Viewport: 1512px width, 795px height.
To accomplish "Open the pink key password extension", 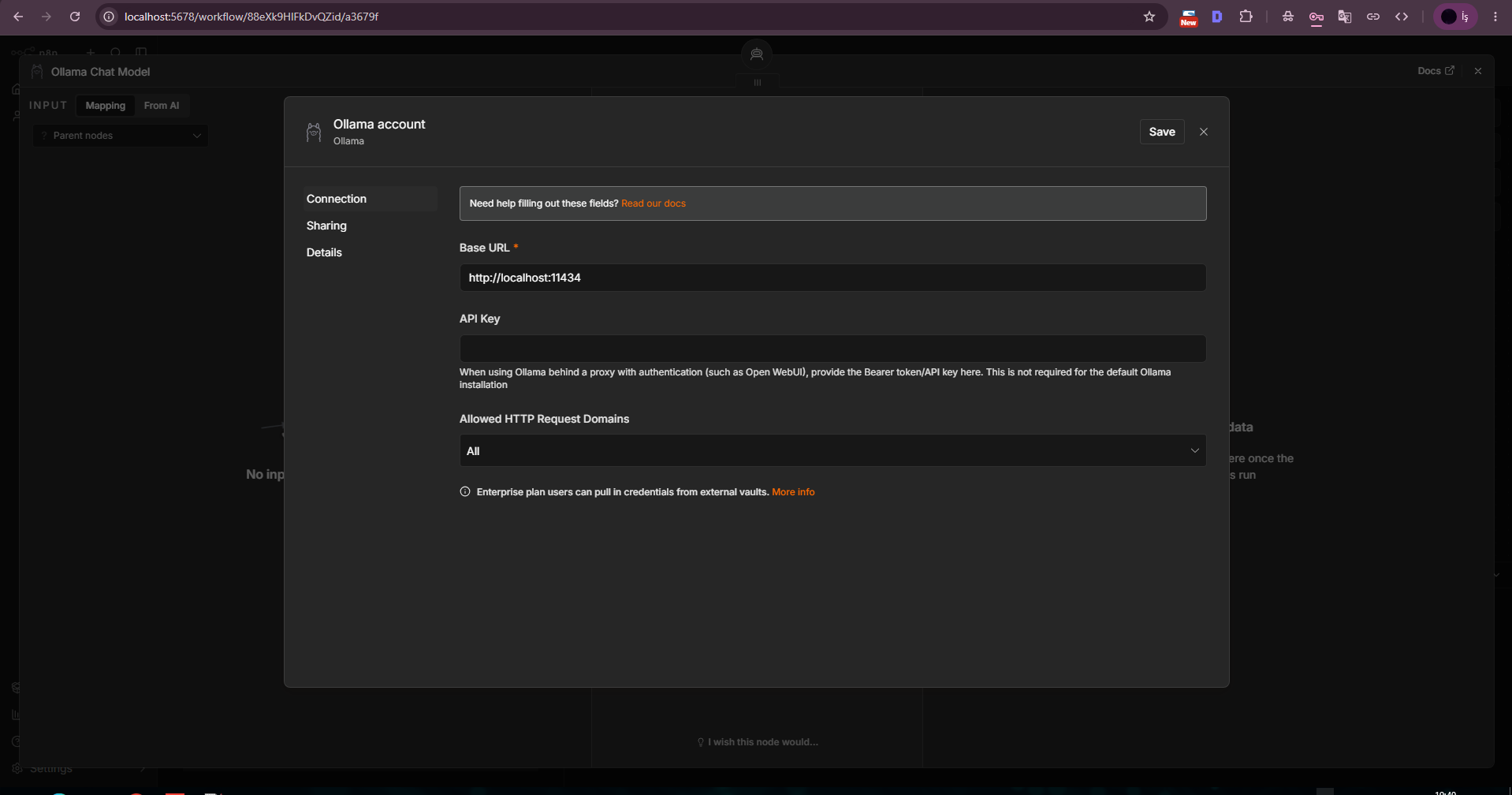I will [x=1316, y=17].
